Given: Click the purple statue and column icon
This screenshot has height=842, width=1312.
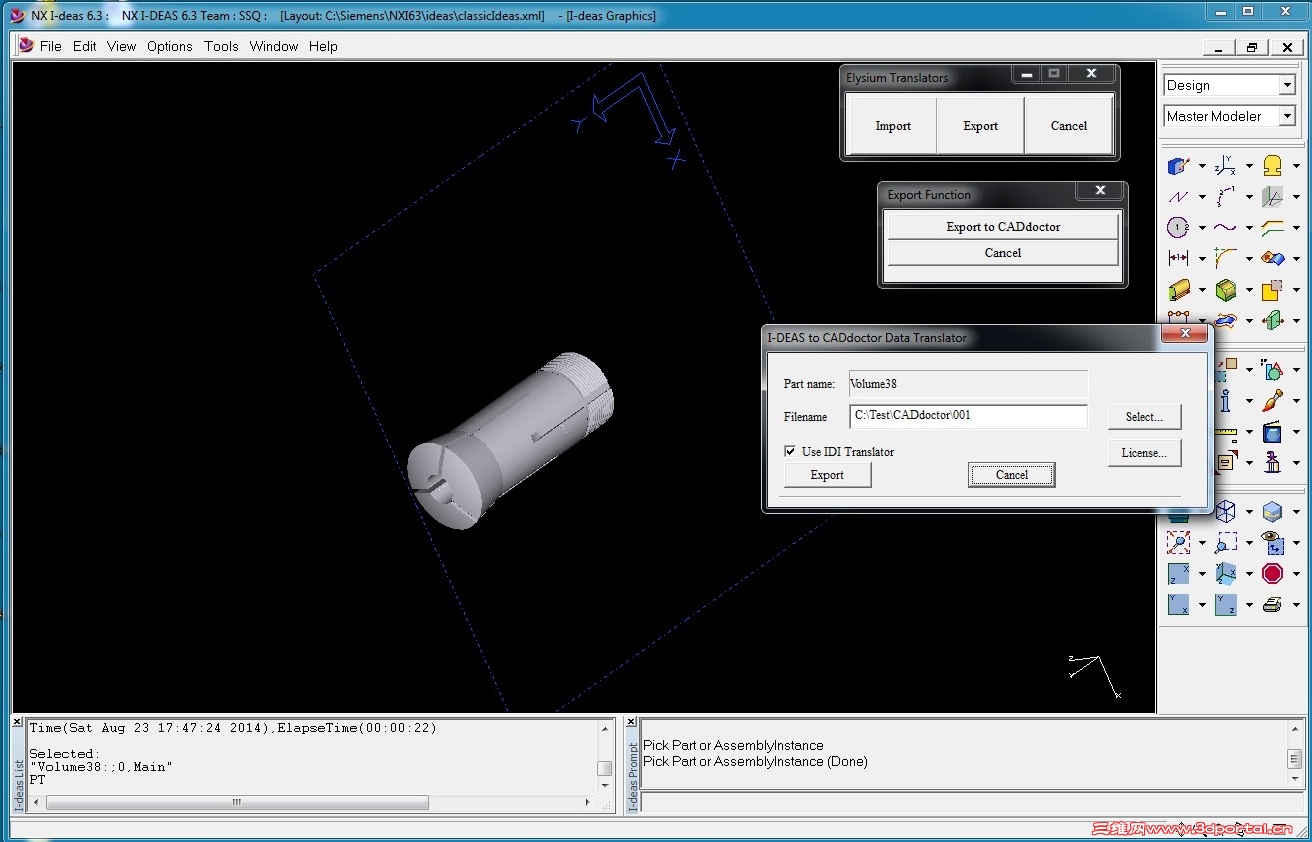Looking at the screenshot, I should tap(1272, 463).
